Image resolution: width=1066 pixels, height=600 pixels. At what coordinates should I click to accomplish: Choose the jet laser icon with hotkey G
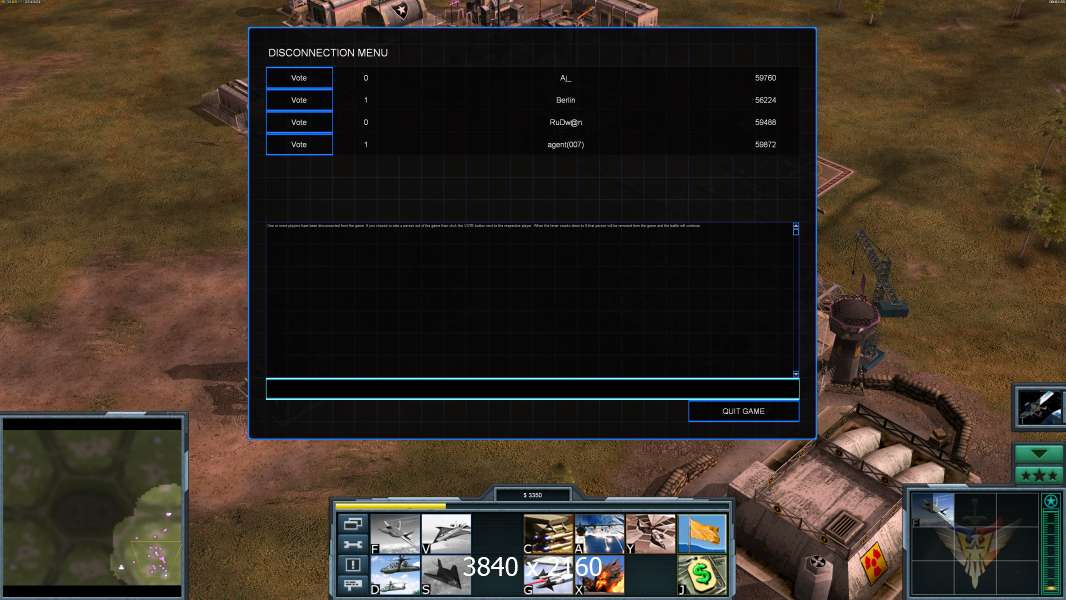click(548, 575)
